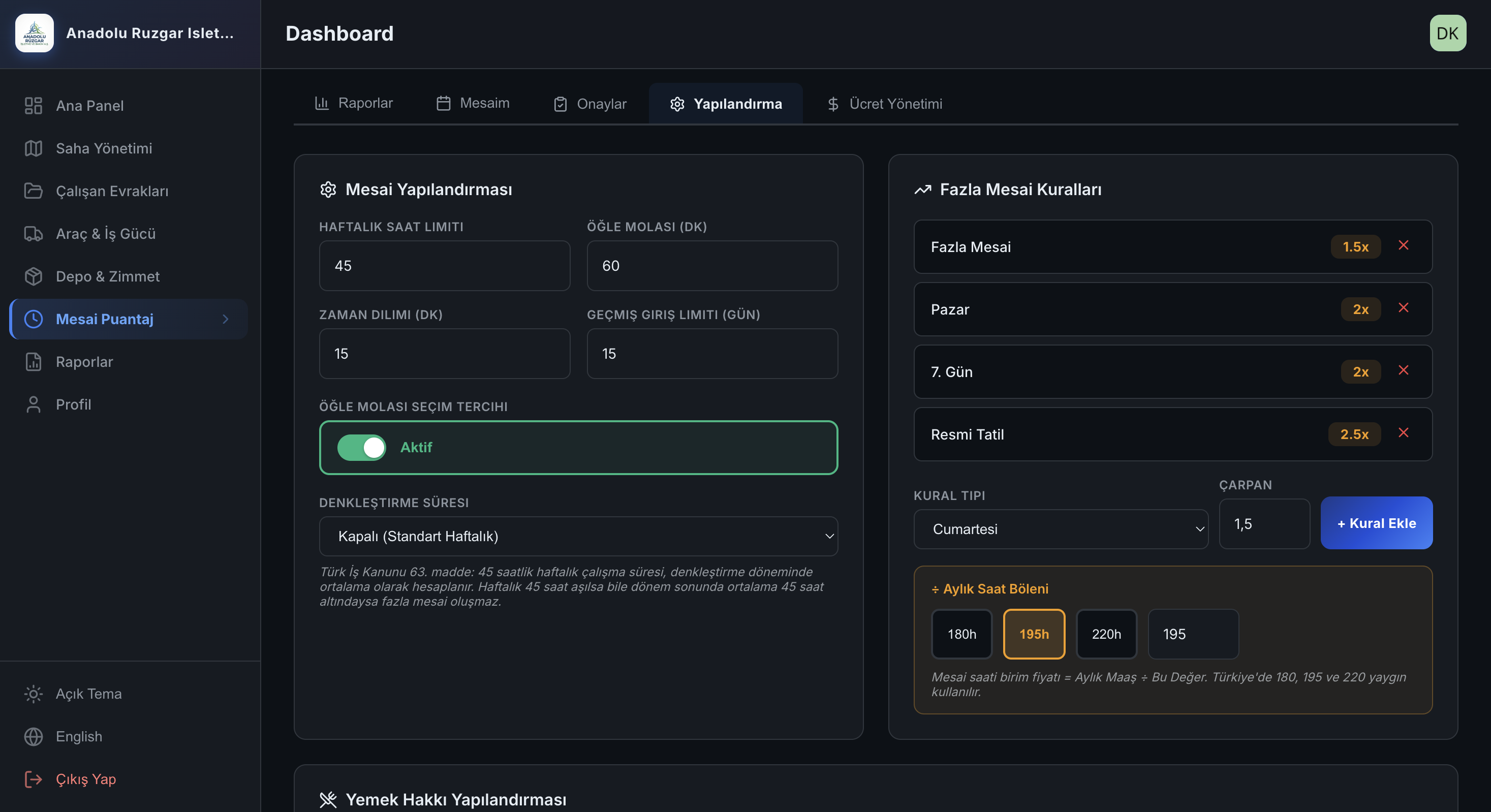Select the 195h monthly divisor
The height and width of the screenshot is (812, 1491).
click(x=1034, y=634)
